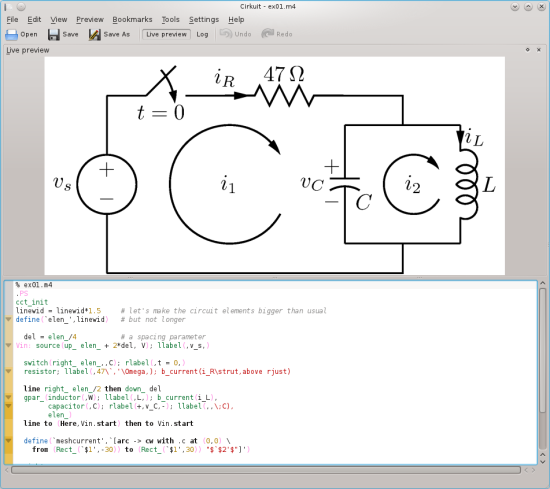550x489 pixels.
Task: Click the Save floppy disk icon
Action: 54,34
